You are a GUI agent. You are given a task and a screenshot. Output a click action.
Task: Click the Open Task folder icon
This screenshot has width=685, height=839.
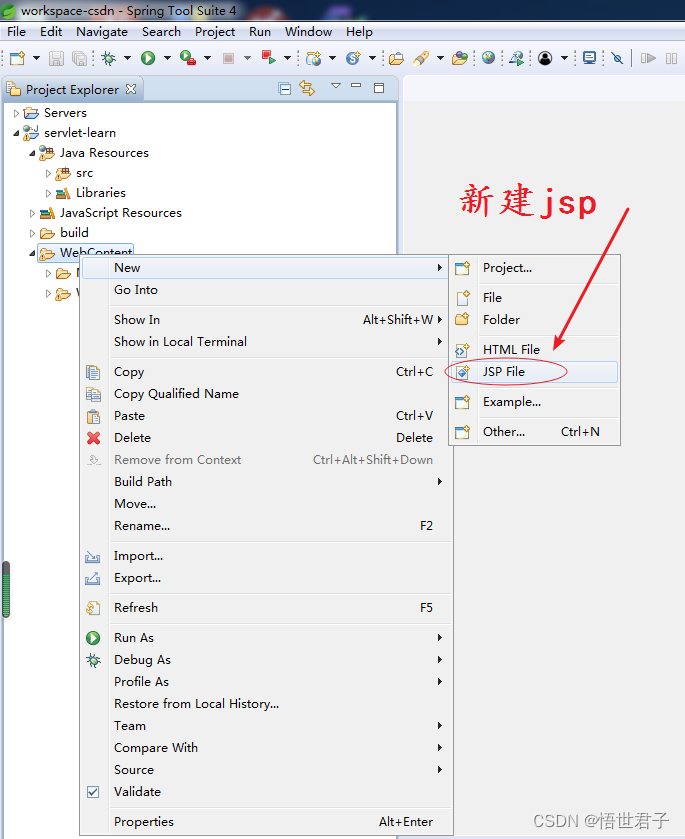[x=460, y=58]
